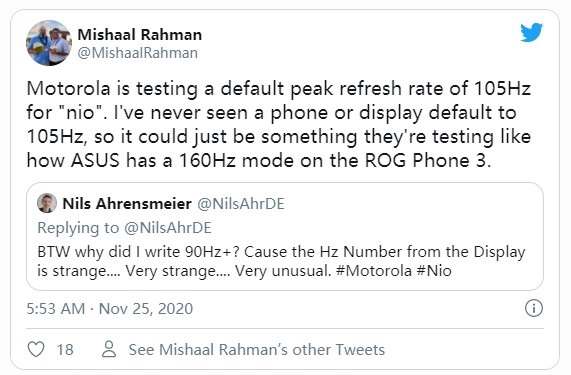The height and width of the screenshot is (375, 571).
Task: Open 'See Mishaal Rahman's other Tweets'
Action: (257, 350)
